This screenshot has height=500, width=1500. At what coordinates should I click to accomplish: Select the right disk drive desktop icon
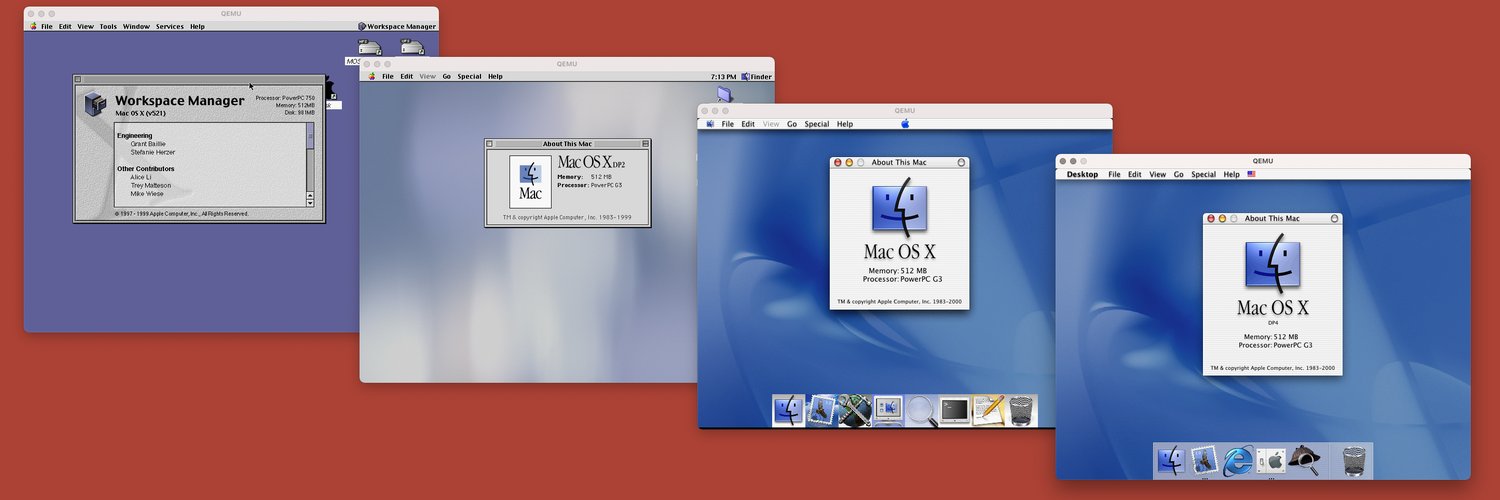(412, 47)
